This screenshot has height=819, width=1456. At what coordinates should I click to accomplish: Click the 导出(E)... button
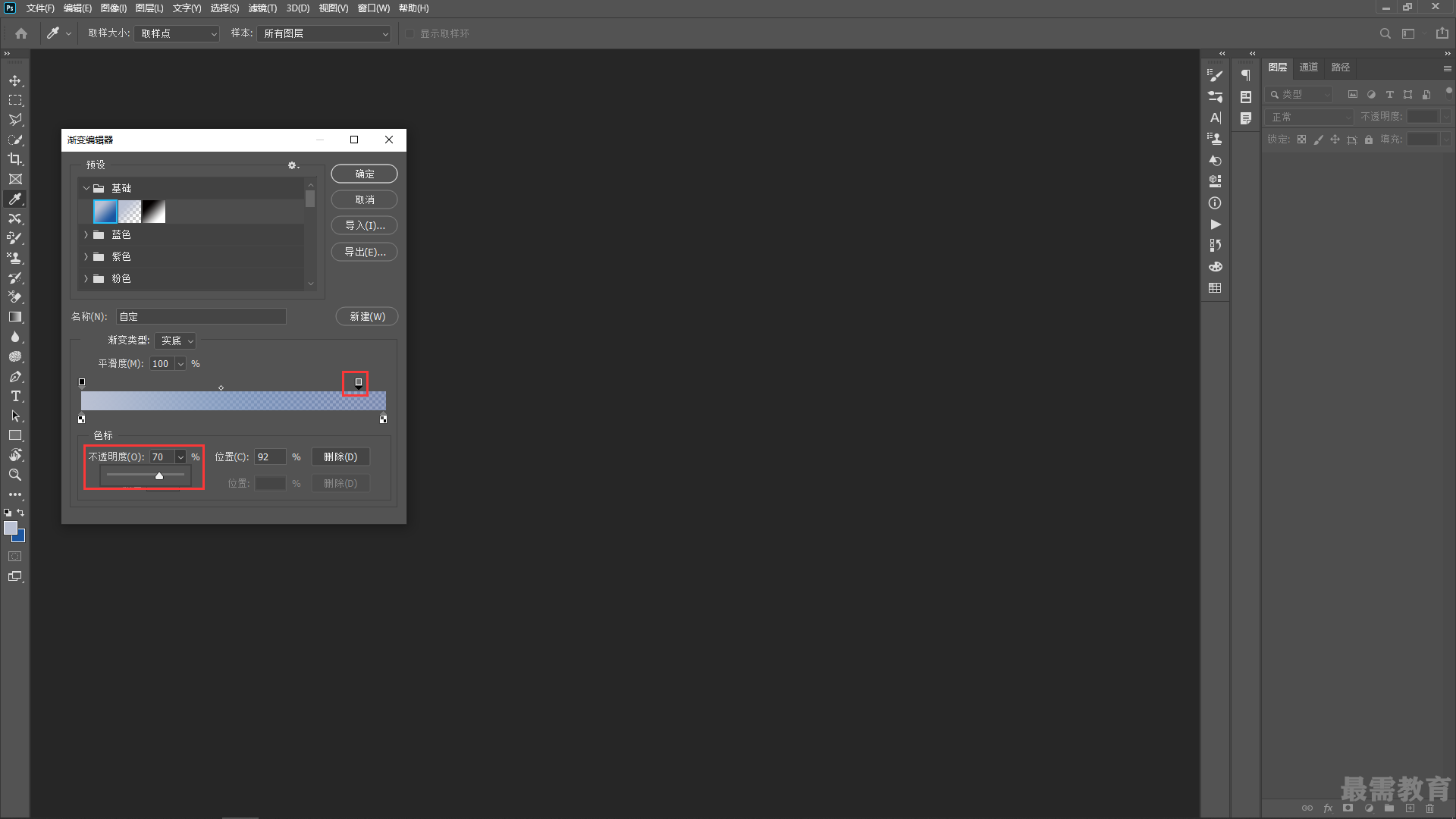365,252
